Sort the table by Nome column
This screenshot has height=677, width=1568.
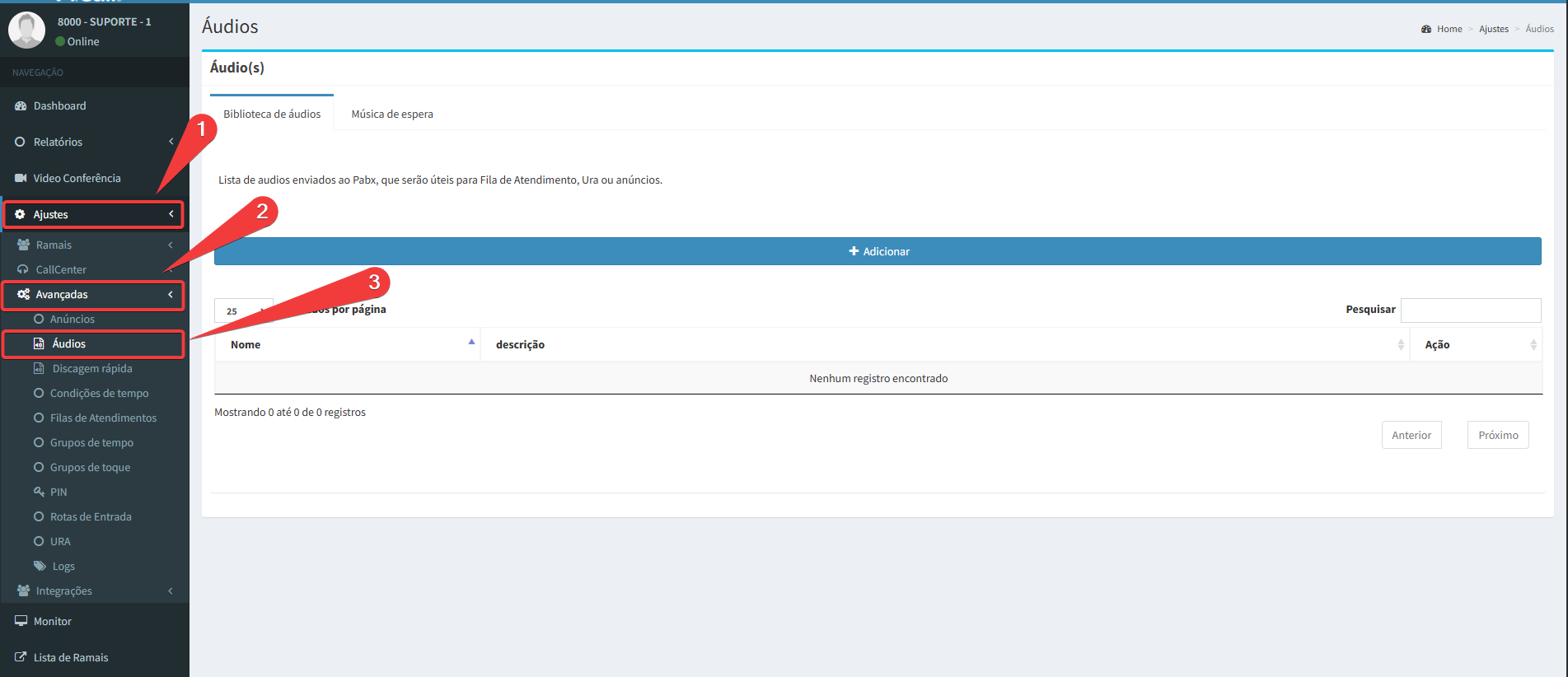(348, 345)
